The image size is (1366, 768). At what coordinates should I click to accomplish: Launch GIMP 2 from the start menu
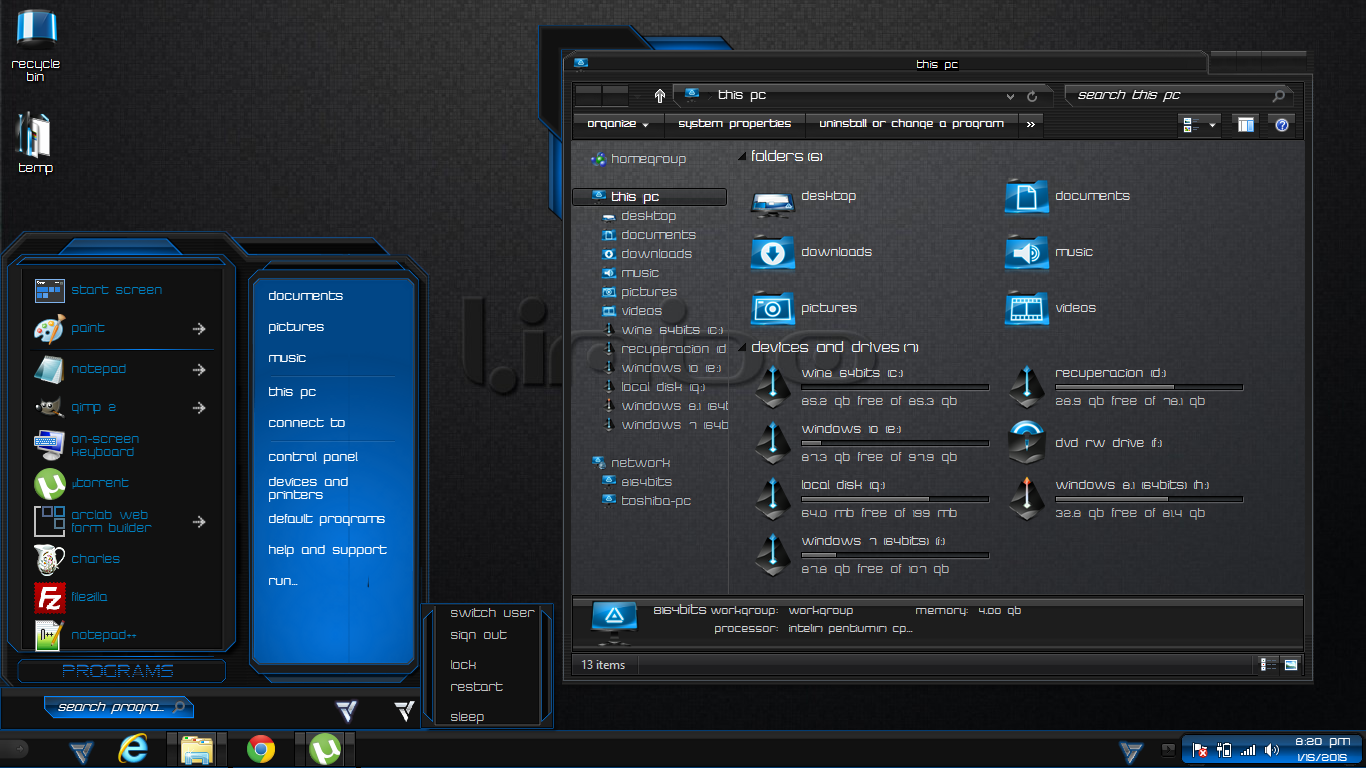pyautogui.click(x=93, y=408)
